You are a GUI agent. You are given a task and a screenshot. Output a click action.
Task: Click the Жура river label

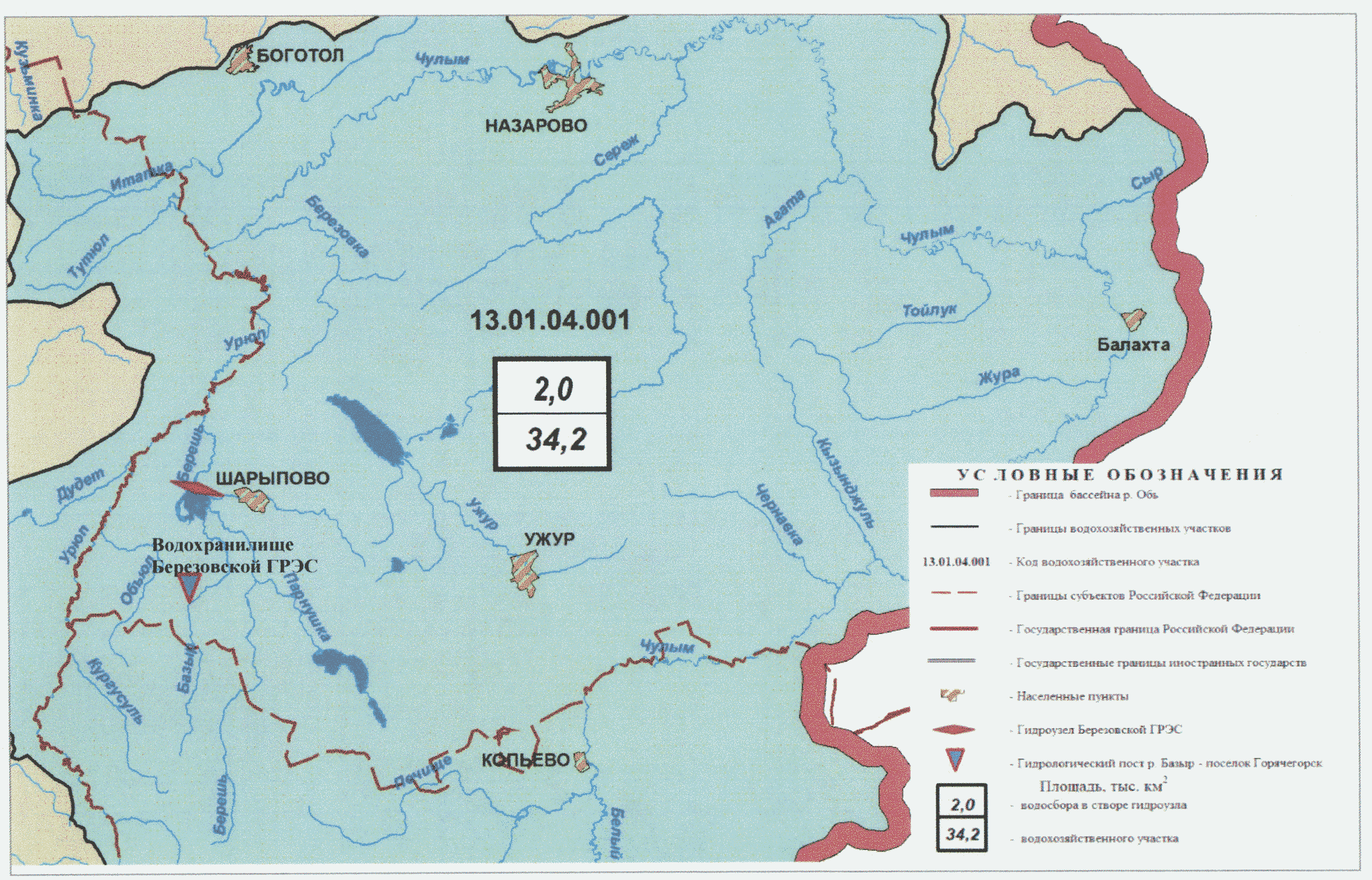pos(1000,376)
